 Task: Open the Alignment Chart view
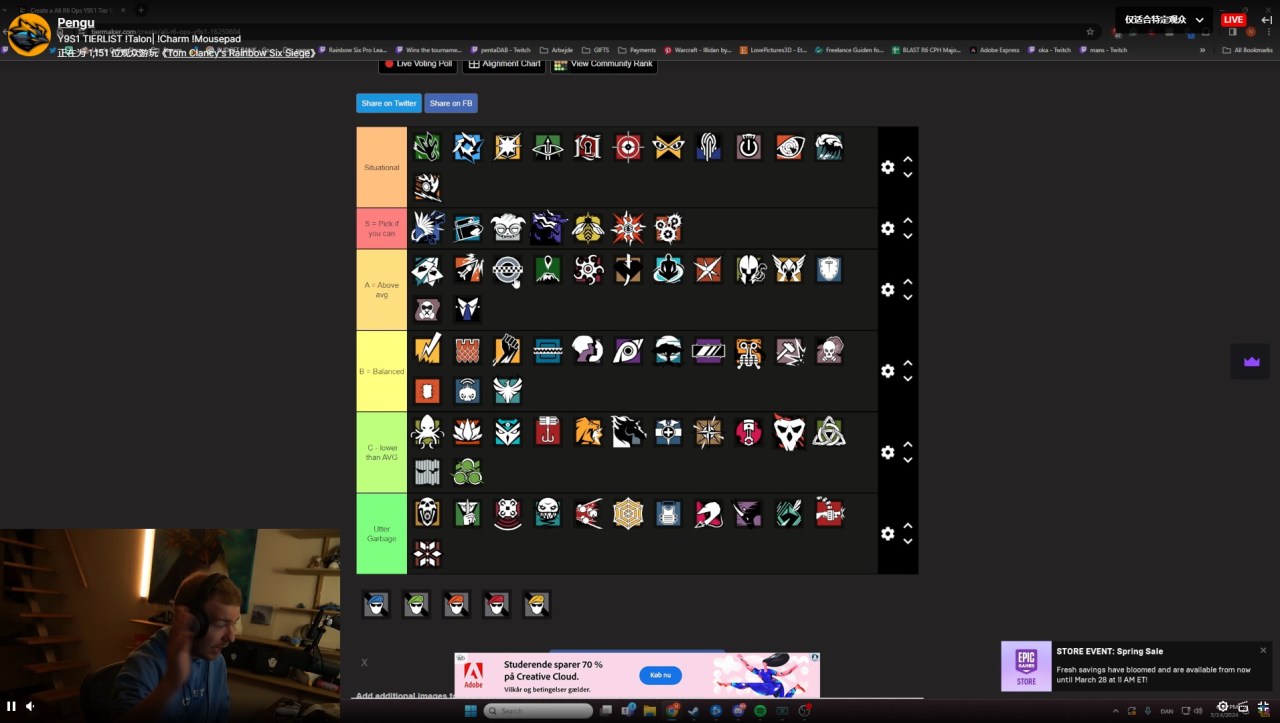point(504,64)
